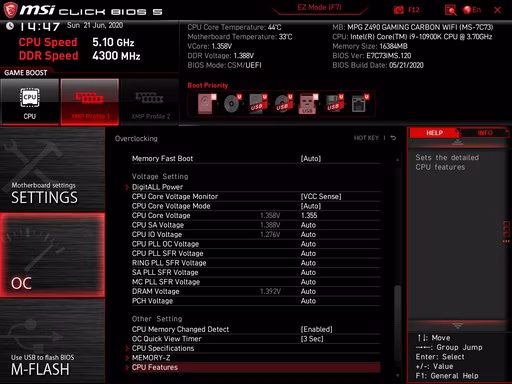
Task: Click the F12 screenshot camera icon
Action: click(x=398, y=10)
